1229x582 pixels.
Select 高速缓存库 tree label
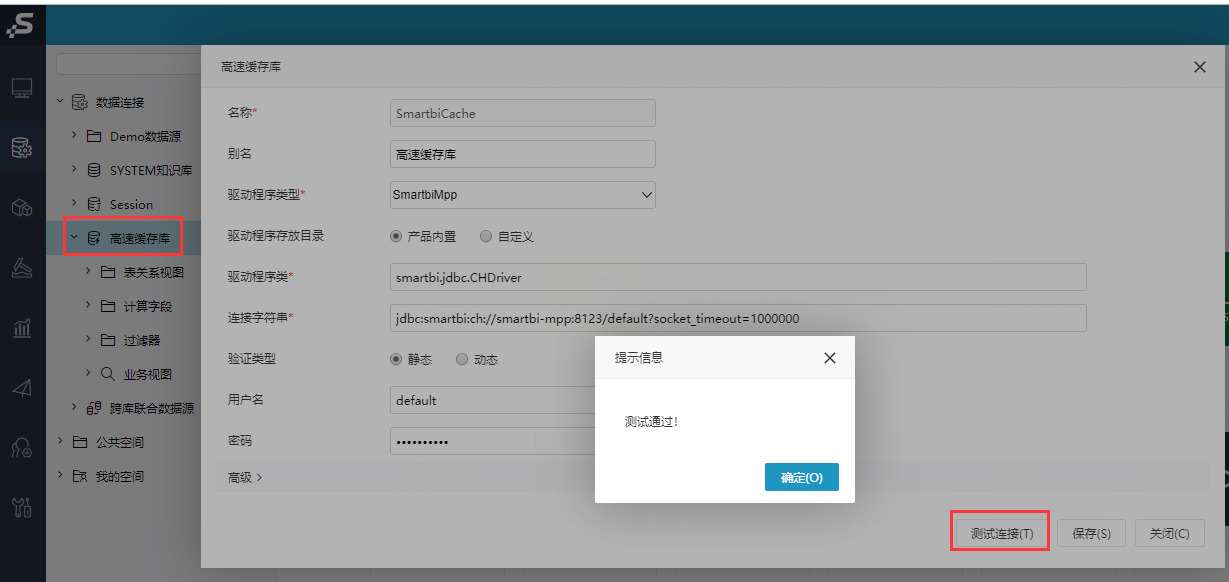[139, 238]
